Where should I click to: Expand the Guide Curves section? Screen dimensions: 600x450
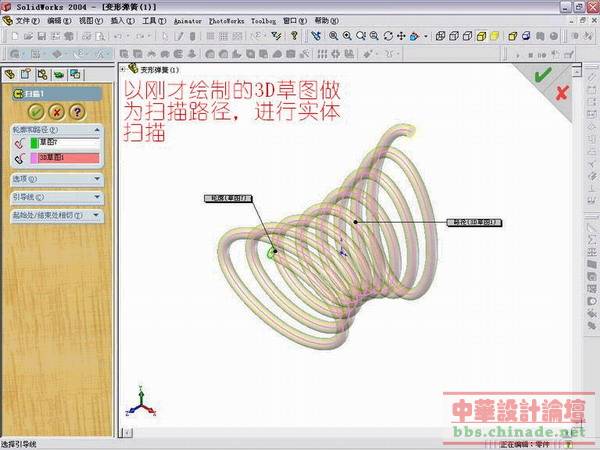(x=97, y=197)
